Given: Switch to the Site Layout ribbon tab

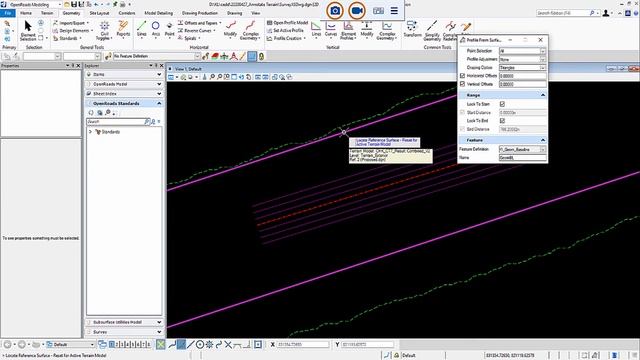Looking at the screenshot, I should pyautogui.click(x=99, y=13).
